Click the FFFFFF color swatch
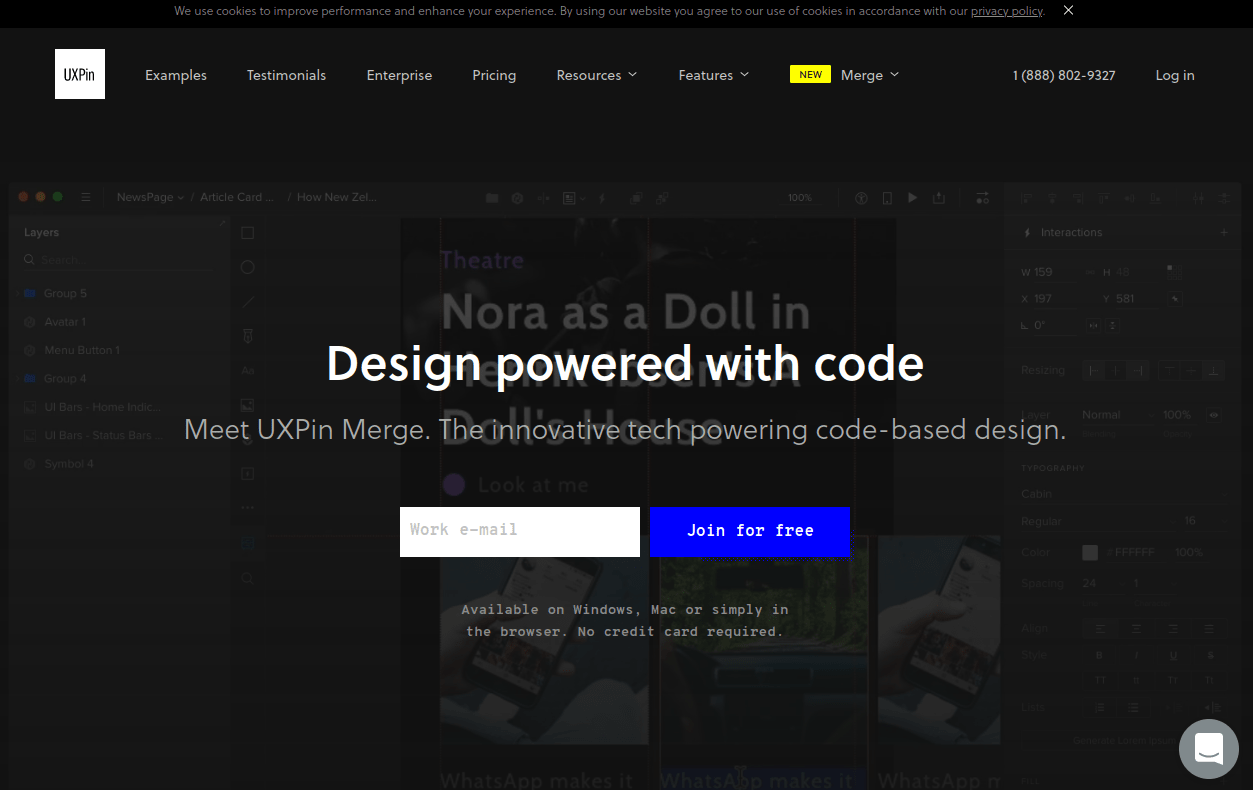The image size is (1253, 790). (x=1090, y=552)
